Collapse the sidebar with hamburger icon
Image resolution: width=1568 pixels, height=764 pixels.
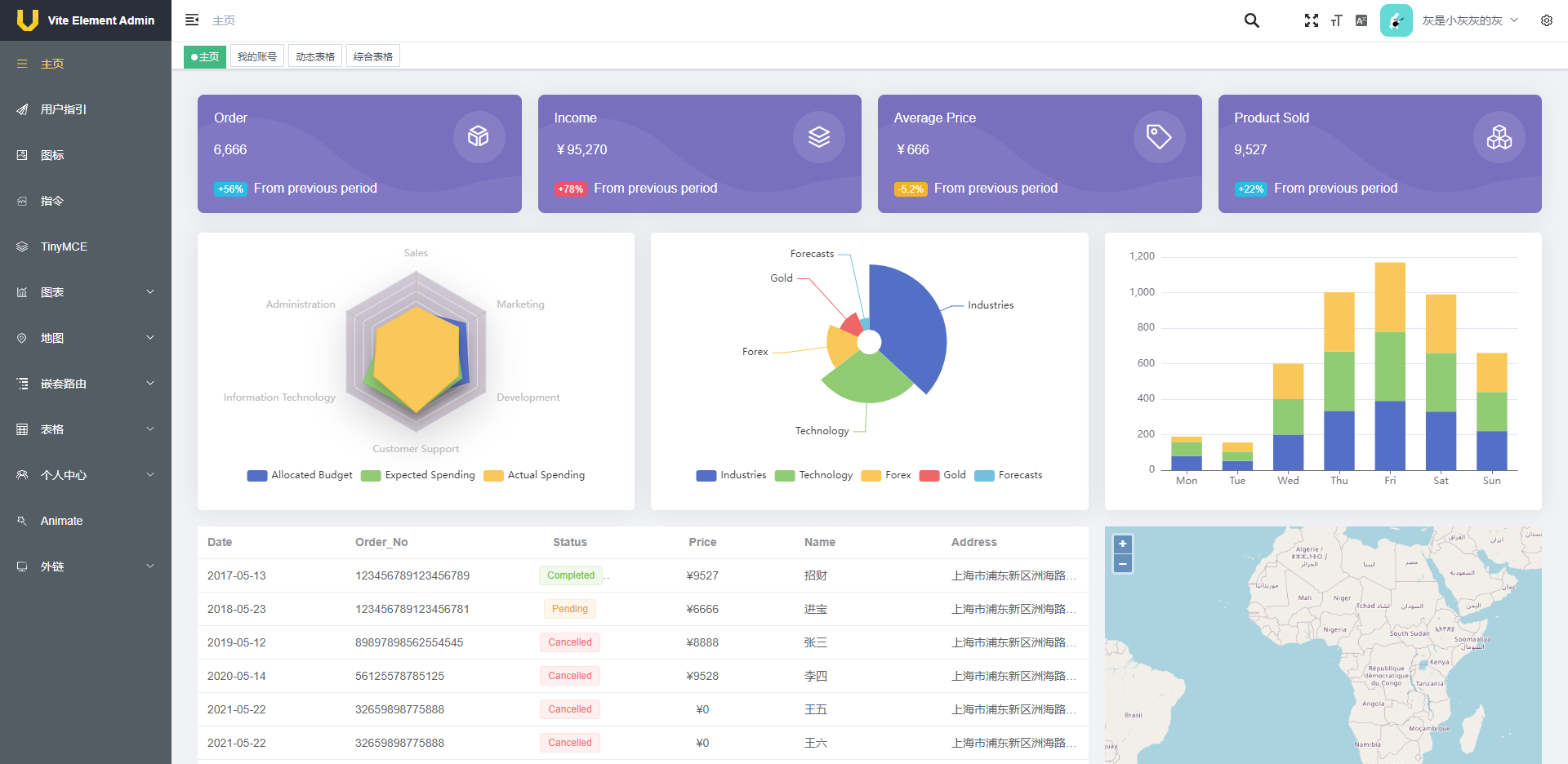(192, 20)
